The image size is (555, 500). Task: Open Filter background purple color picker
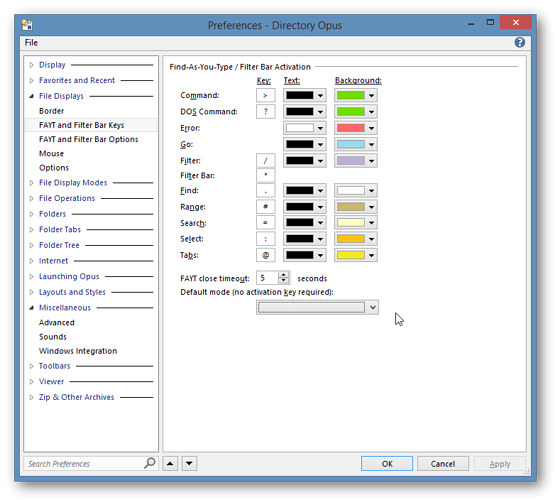point(356,161)
